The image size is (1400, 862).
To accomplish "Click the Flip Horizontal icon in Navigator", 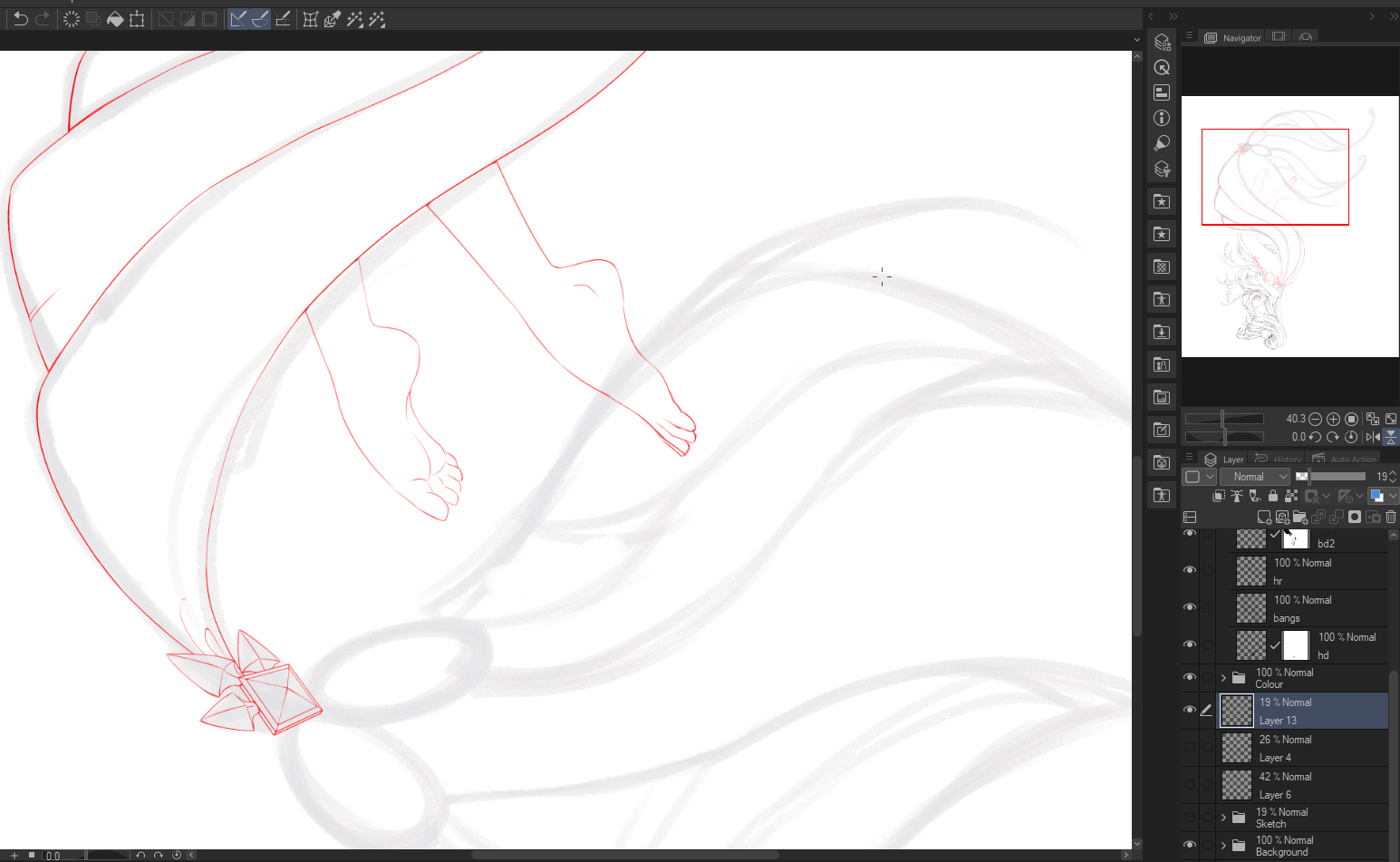I will pos(1373,437).
